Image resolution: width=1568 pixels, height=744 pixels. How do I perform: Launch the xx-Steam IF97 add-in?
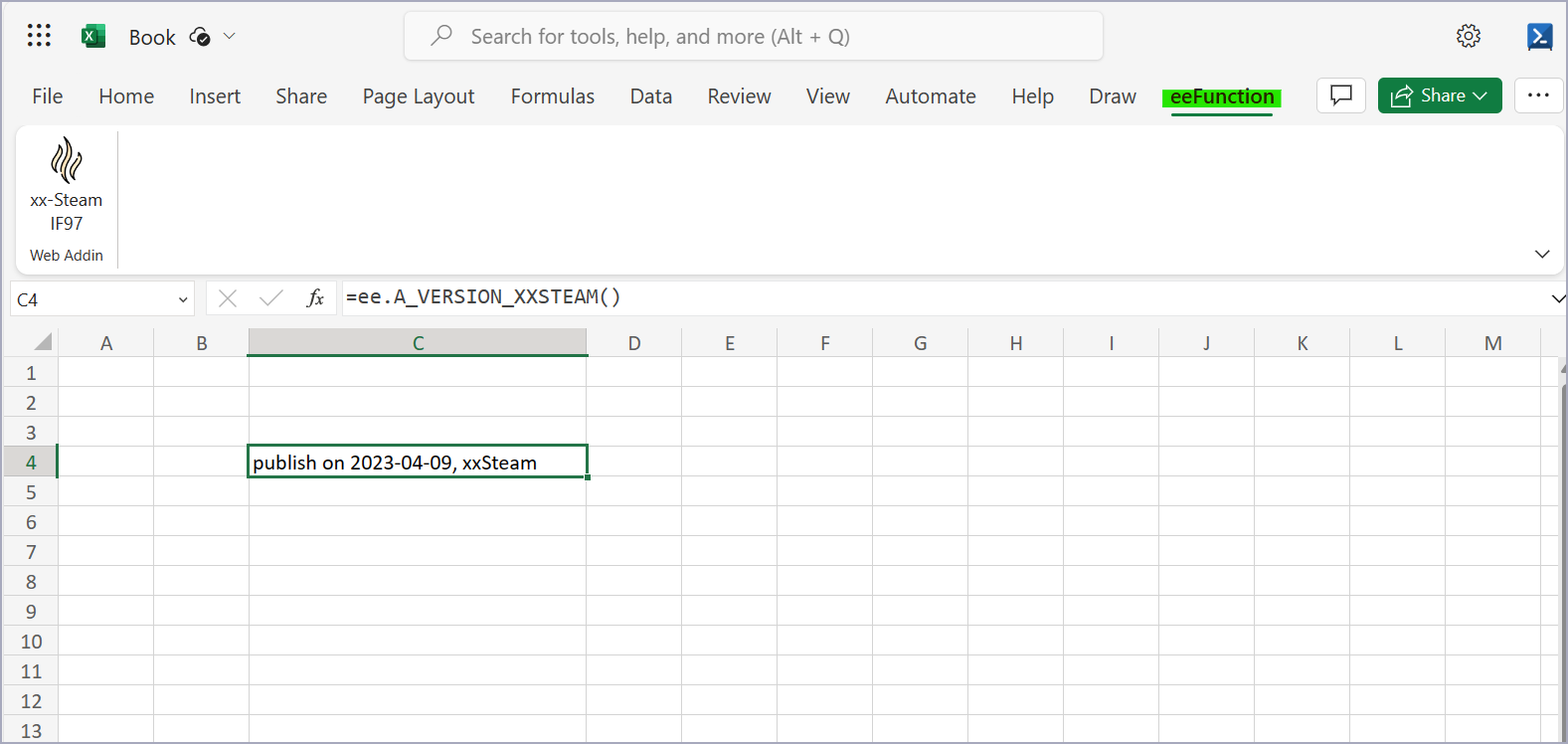point(67,185)
